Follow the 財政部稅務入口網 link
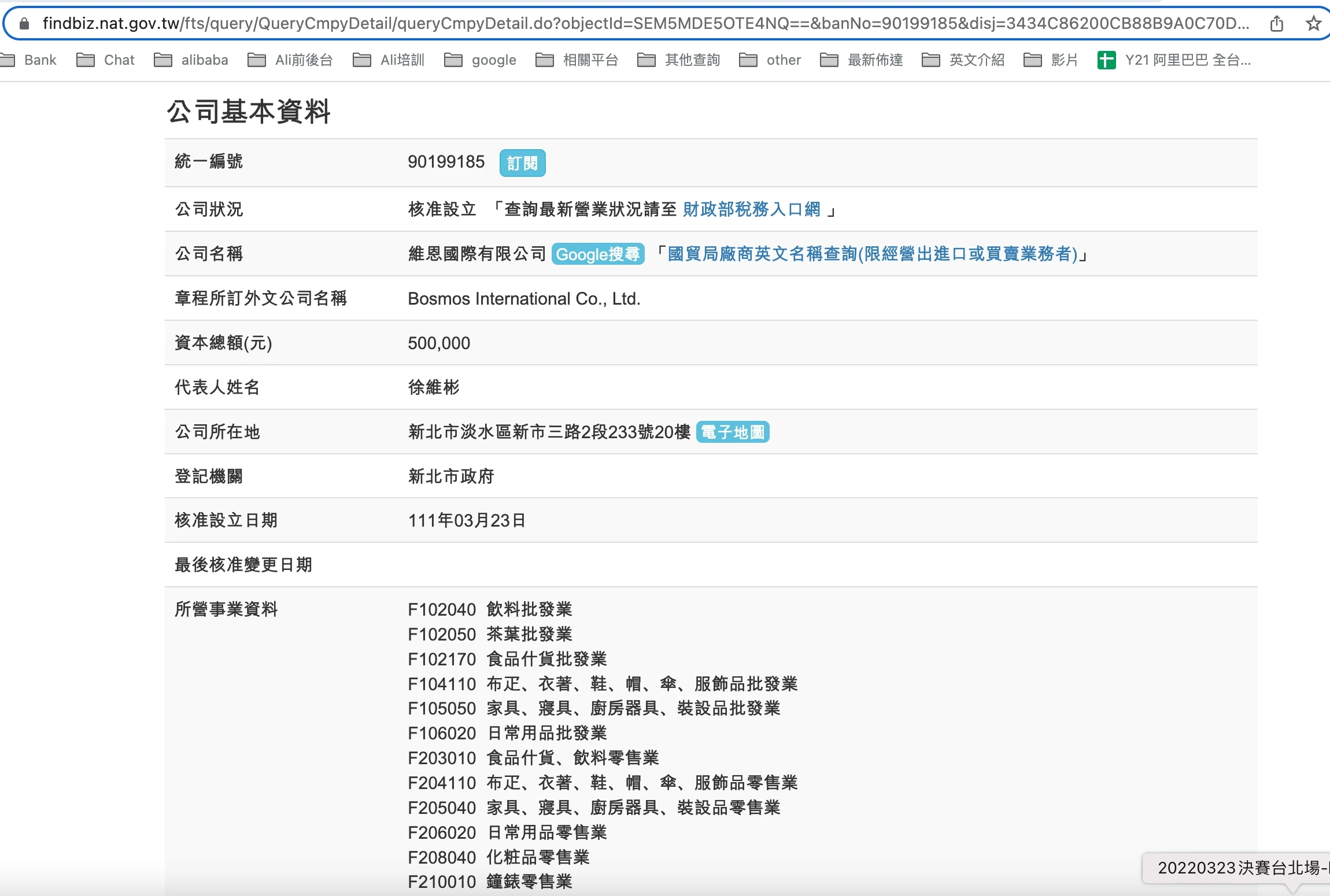 coord(752,209)
